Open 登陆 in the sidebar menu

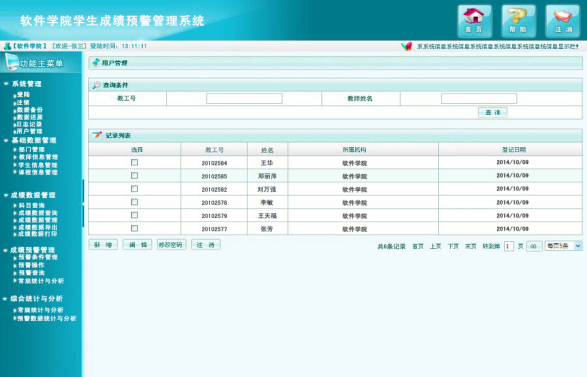23,95
